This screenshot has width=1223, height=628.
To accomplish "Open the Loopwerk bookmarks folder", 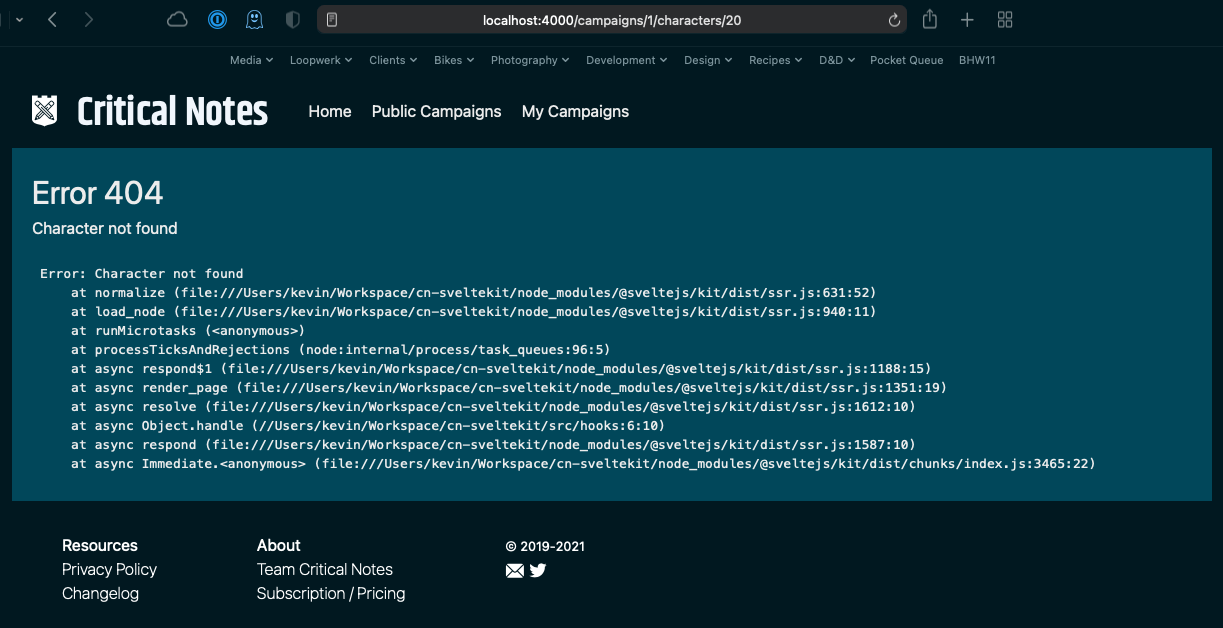I will 321,60.
